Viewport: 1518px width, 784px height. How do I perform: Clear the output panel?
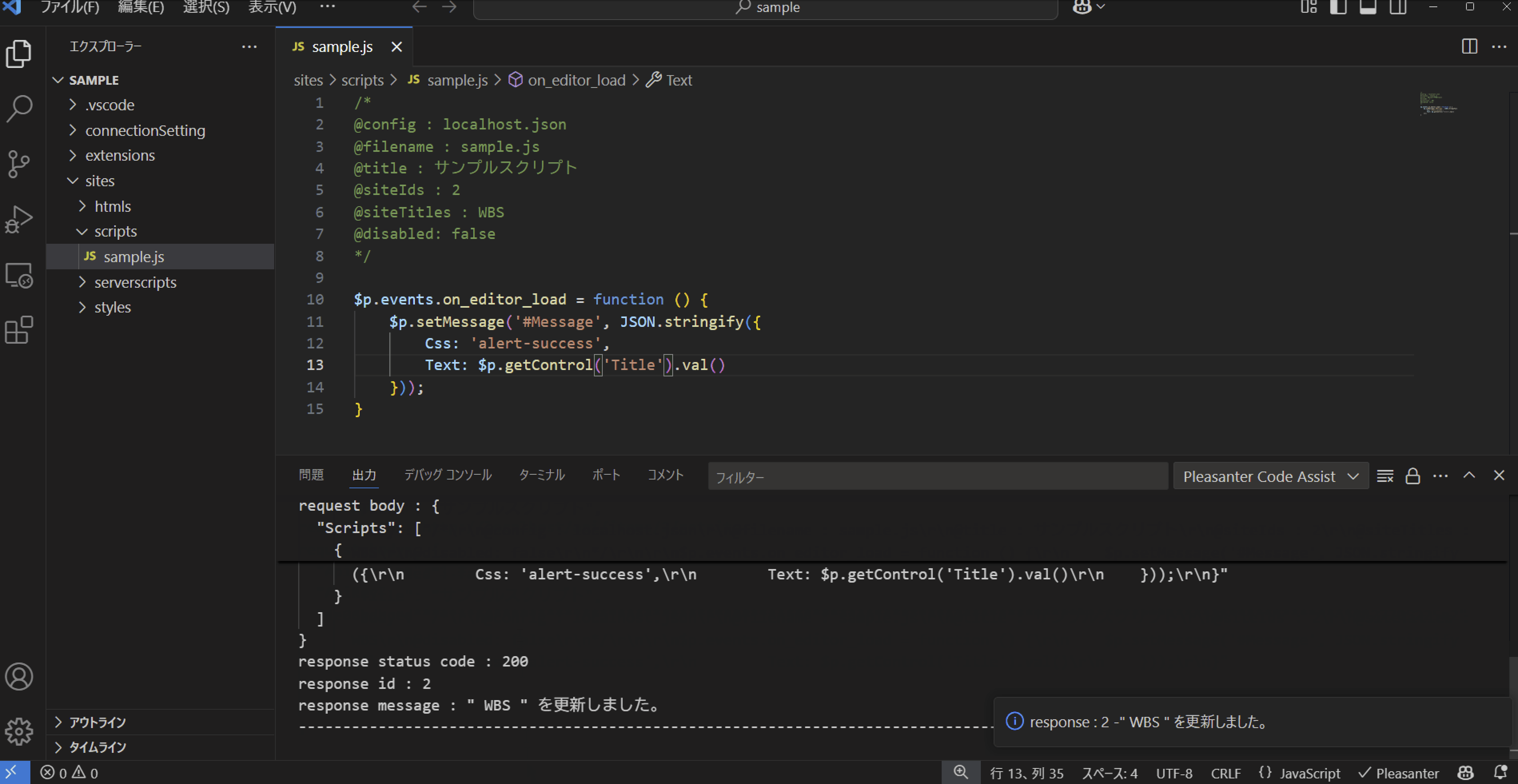pyautogui.click(x=1385, y=476)
